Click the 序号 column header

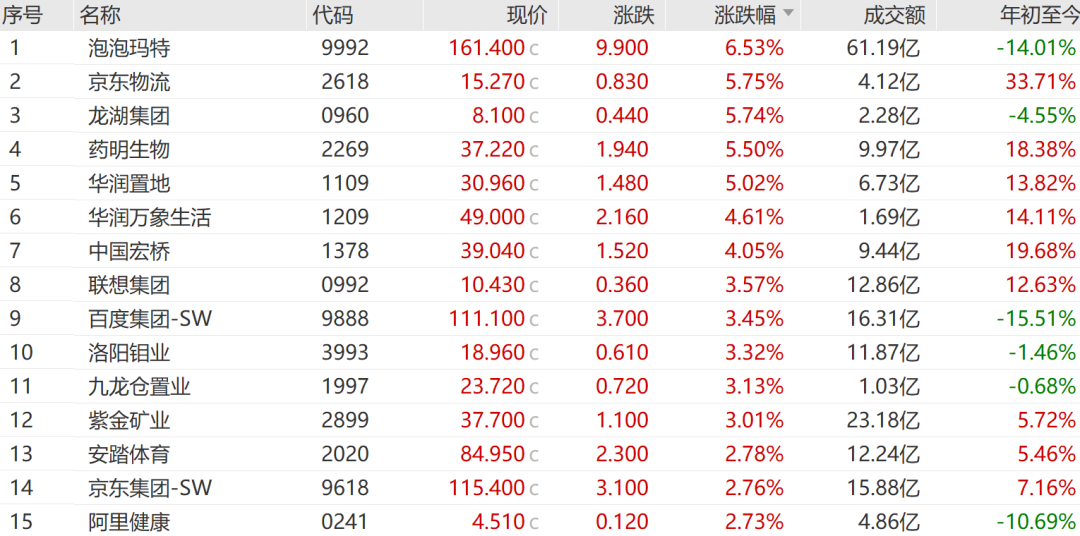(22, 14)
